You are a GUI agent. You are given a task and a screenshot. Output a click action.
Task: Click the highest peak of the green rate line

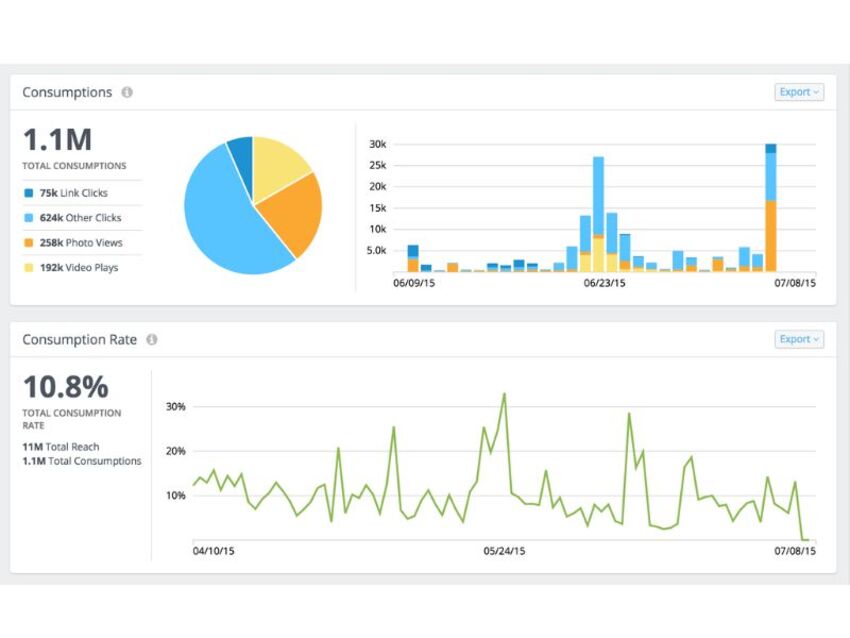[504, 394]
